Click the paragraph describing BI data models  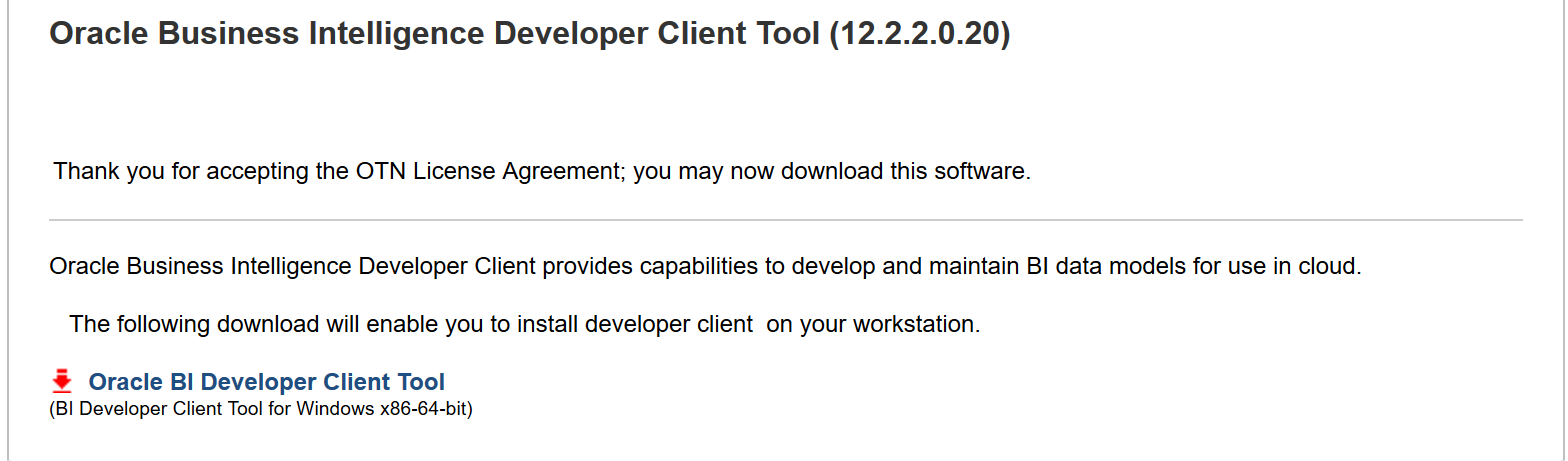coord(705,267)
